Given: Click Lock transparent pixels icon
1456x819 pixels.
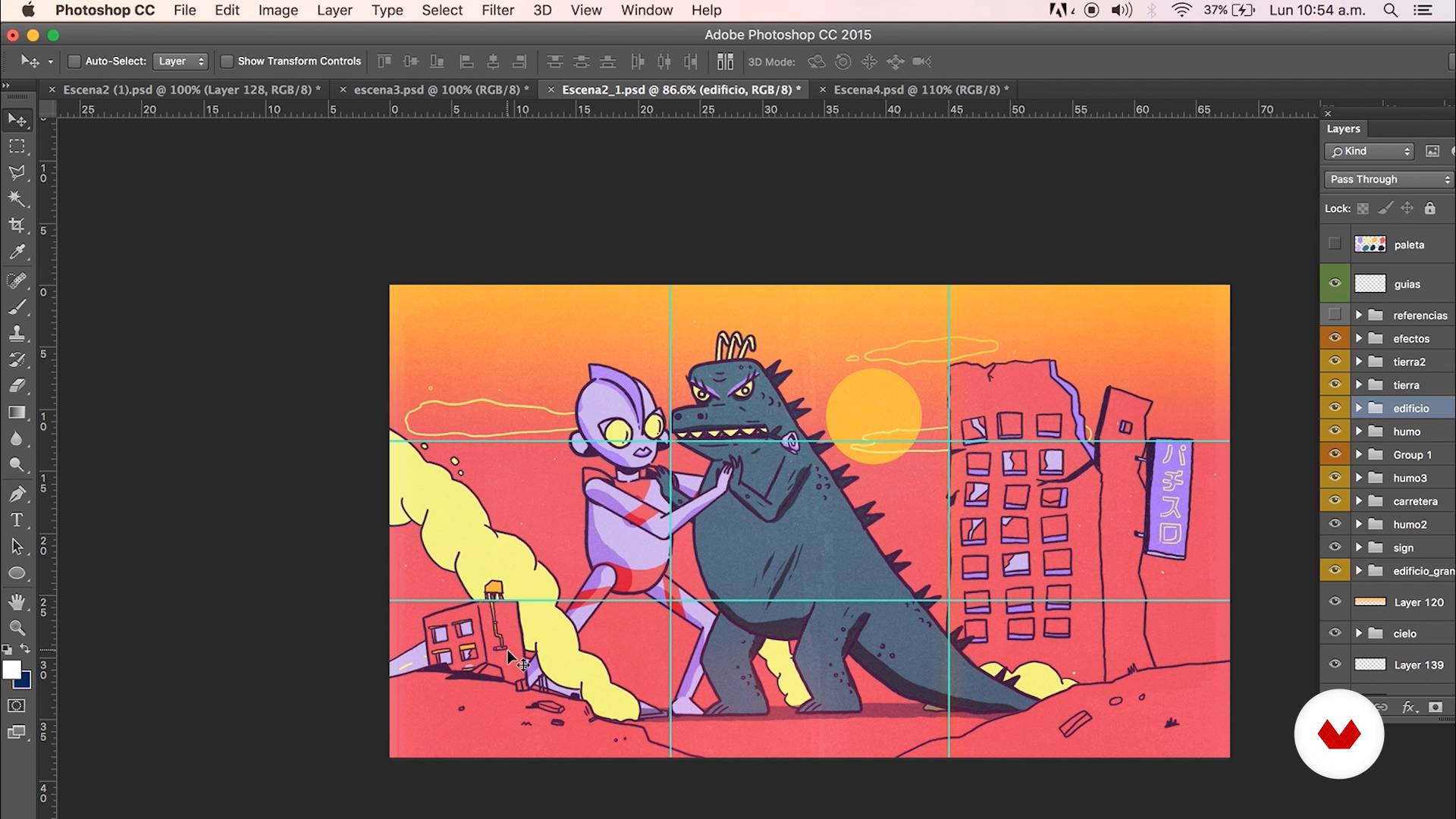Looking at the screenshot, I should (1363, 209).
